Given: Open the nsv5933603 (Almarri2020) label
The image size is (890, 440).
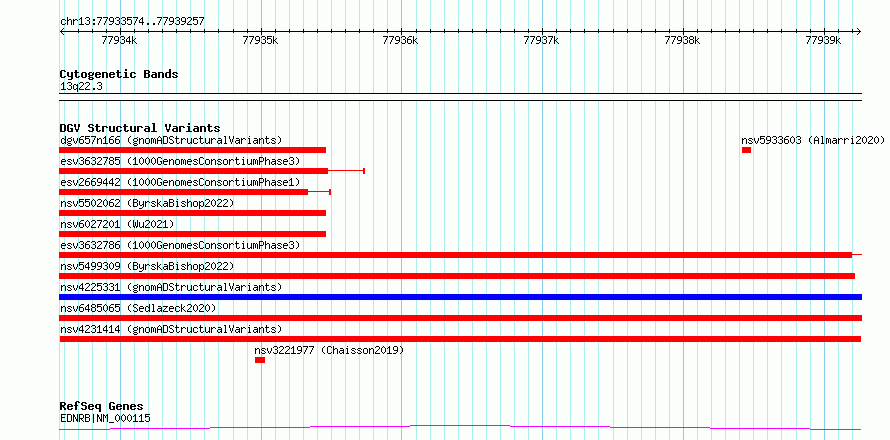Looking at the screenshot, I should point(813,140).
